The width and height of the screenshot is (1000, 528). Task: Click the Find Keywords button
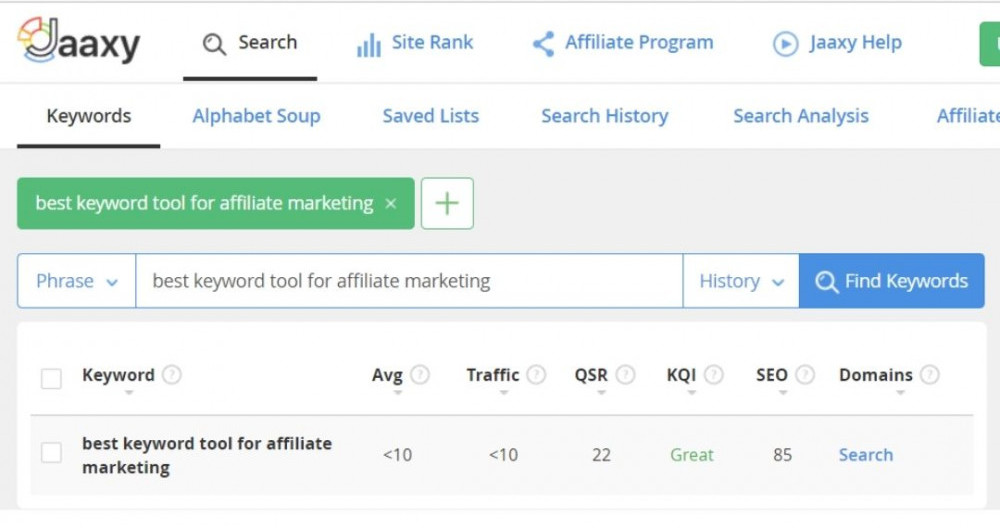[892, 281]
